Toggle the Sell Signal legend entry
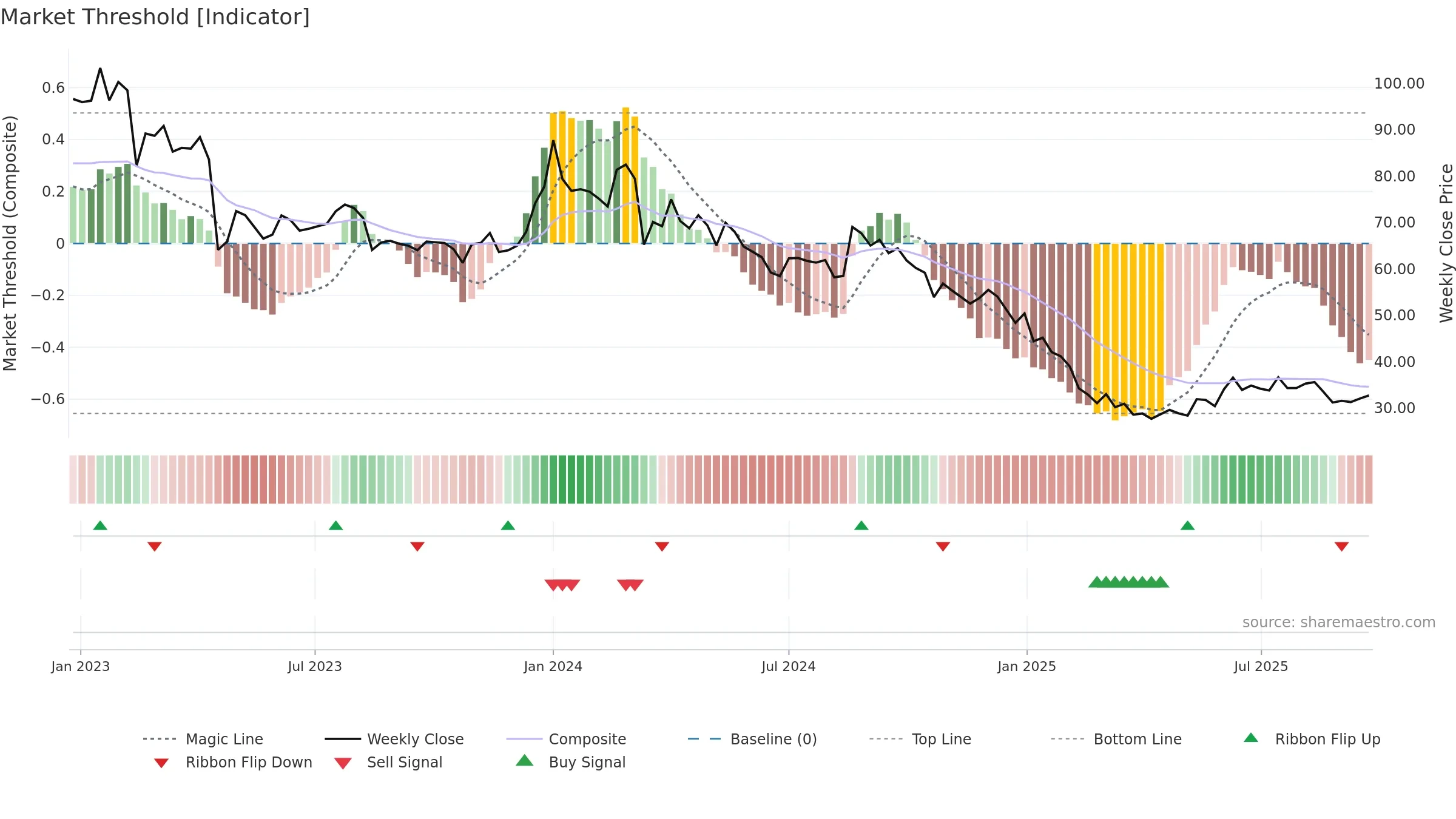 388,762
